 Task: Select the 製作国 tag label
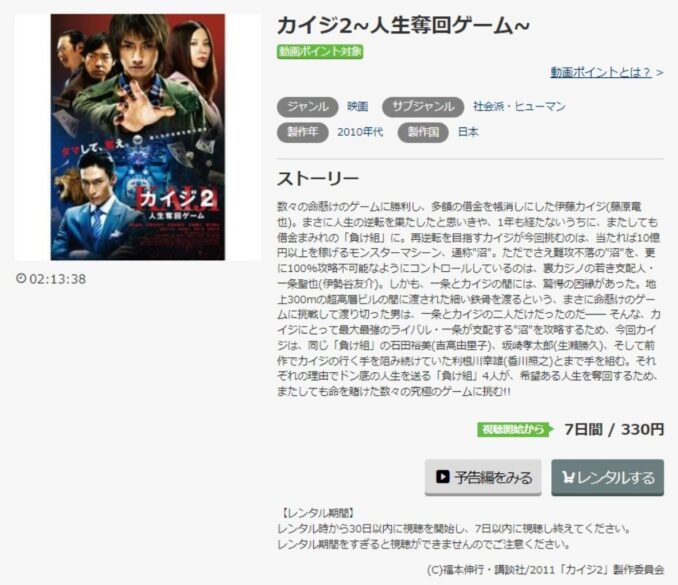point(423,132)
